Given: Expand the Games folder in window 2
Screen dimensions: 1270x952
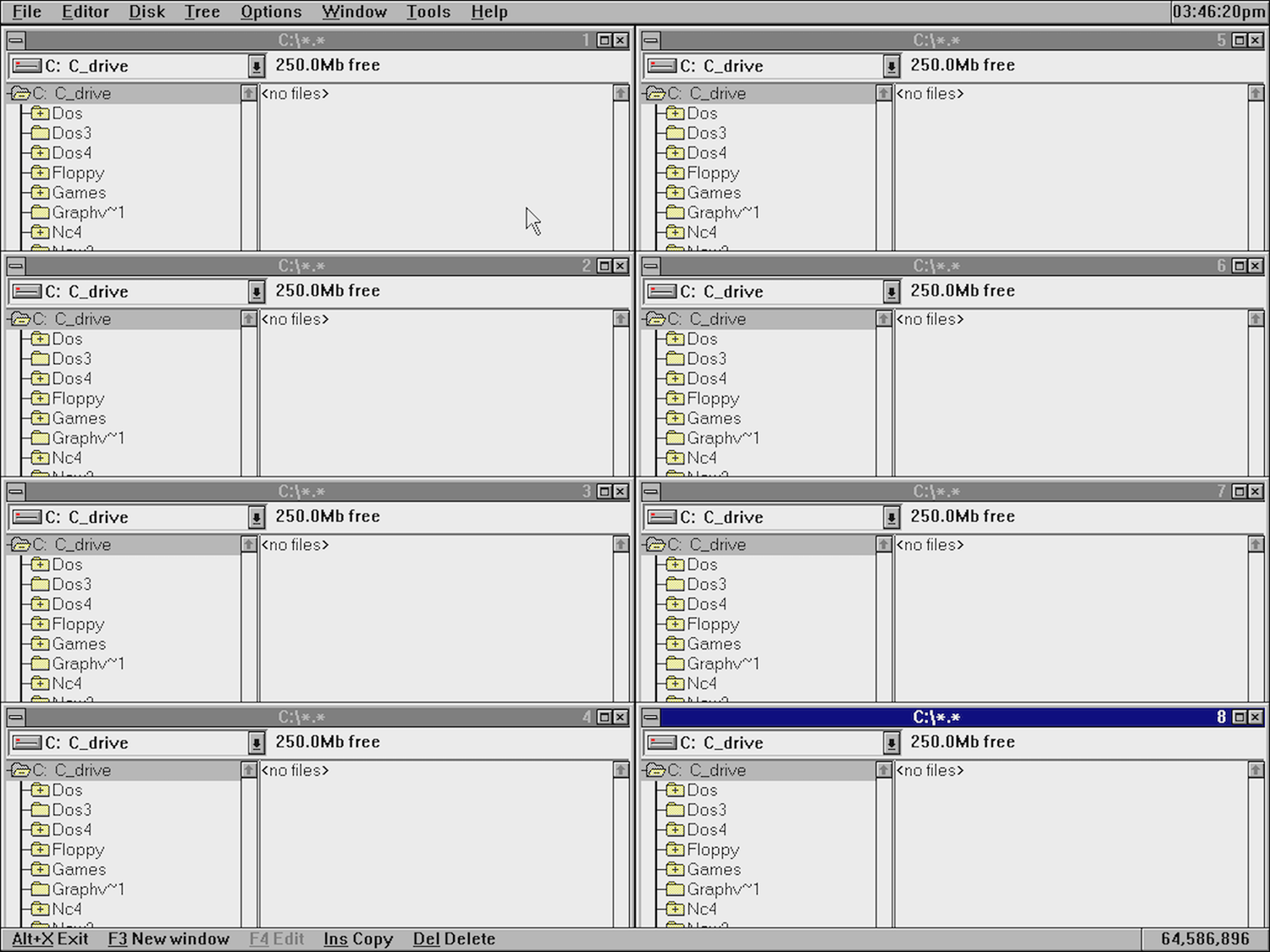Looking at the screenshot, I should point(40,418).
